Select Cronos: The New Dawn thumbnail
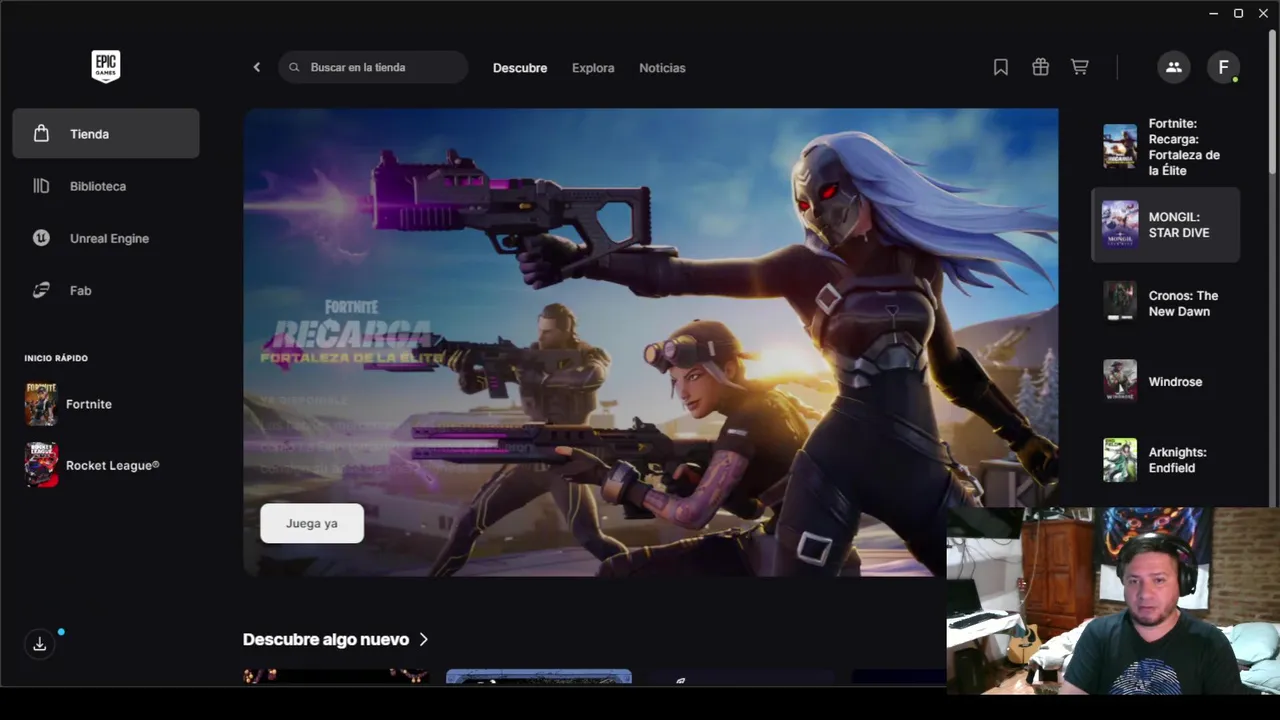The width and height of the screenshot is (1280, 720). 1120,302
